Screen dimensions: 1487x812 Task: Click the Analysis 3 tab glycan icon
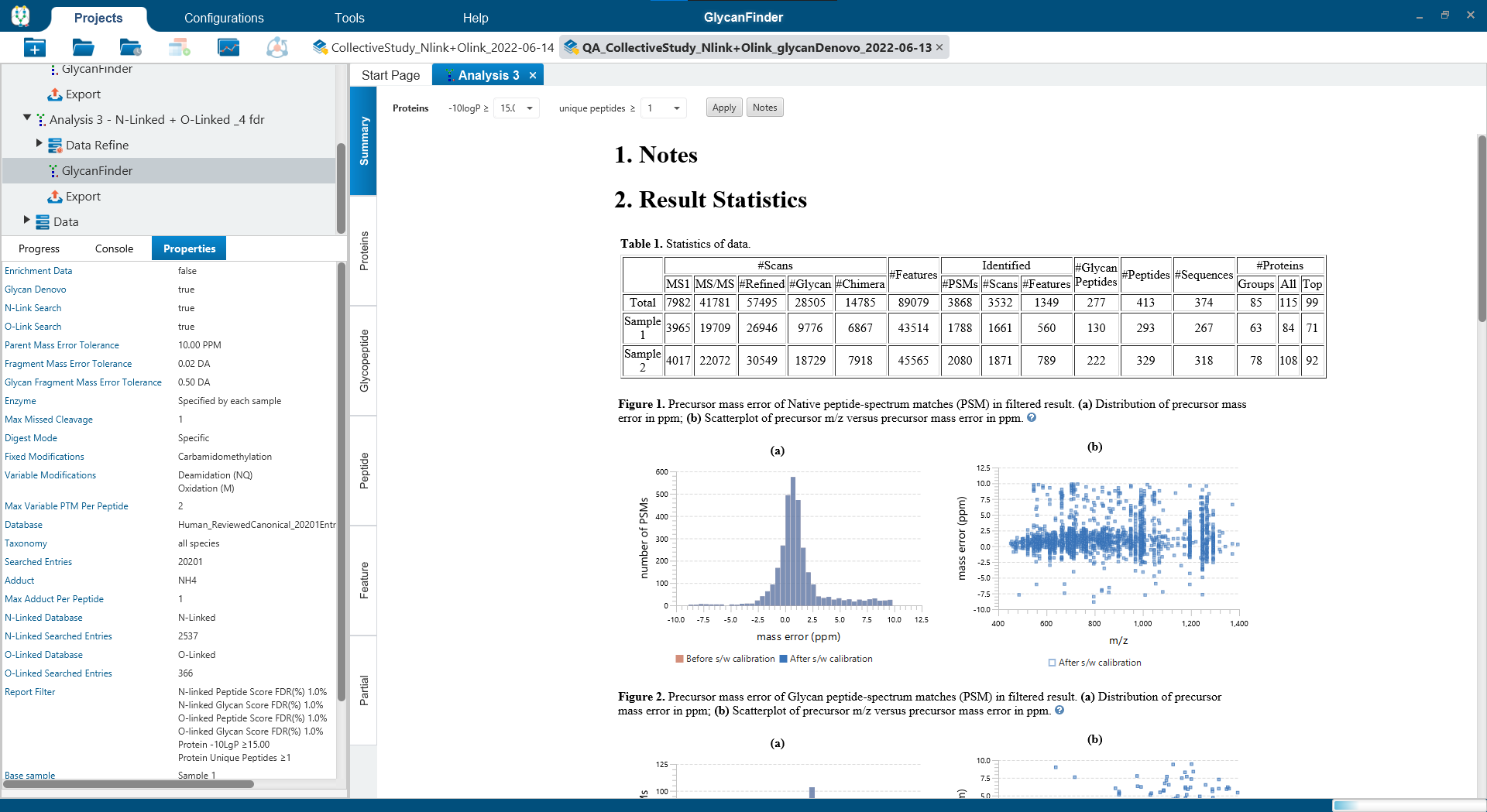[x=450, y=75]
